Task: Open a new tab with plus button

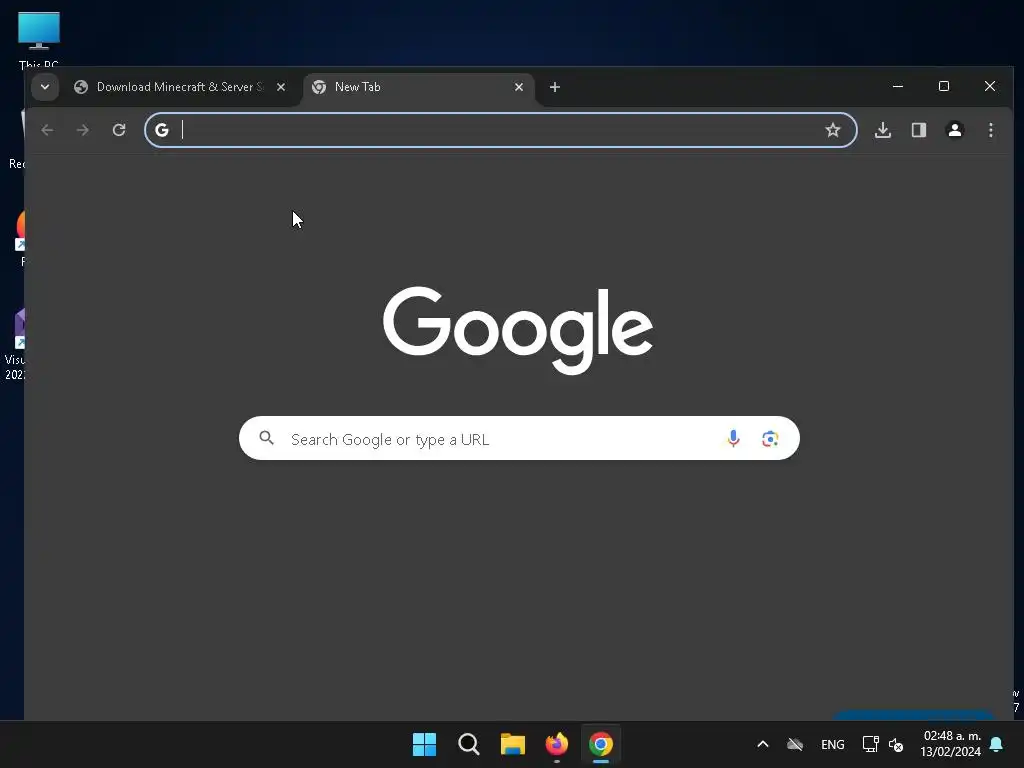Action: (554, 87)
